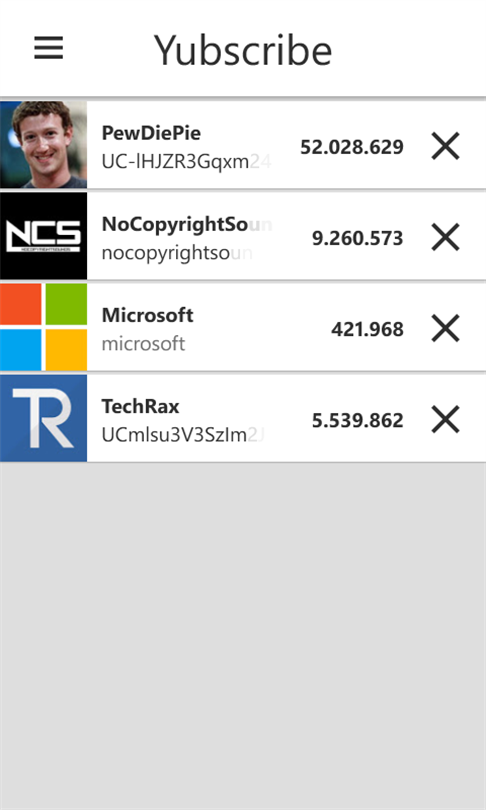
Task: Open the hamburger navigation menu
Action: coord(49,48)
